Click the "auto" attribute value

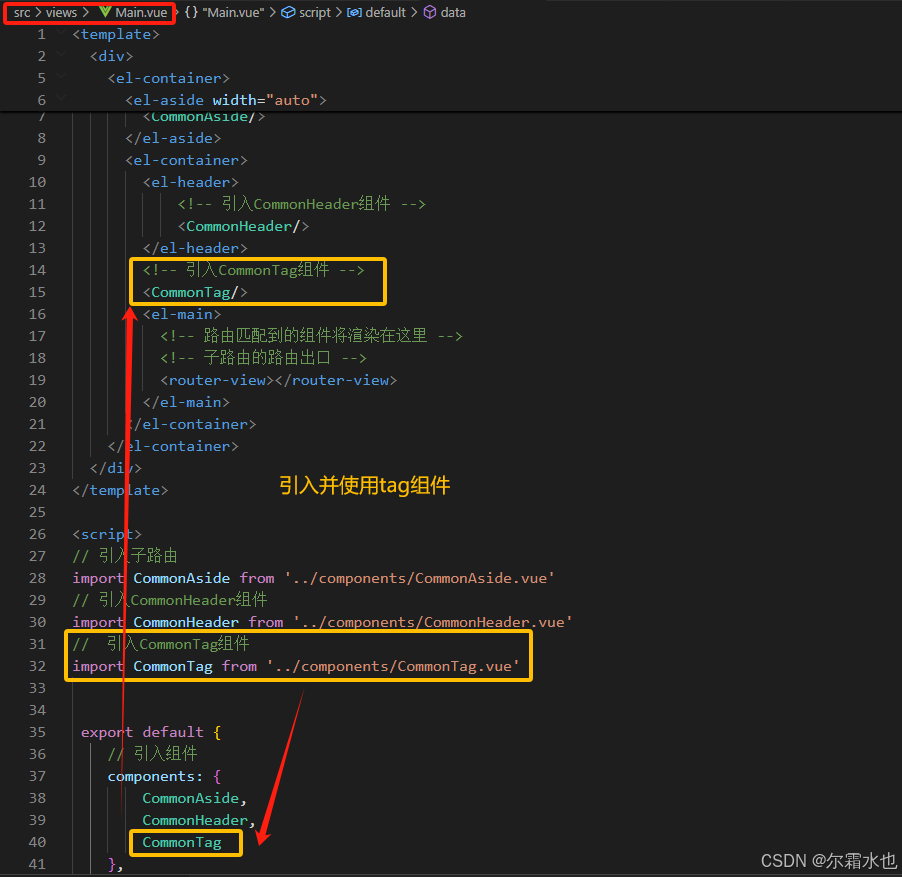point(292,100)
